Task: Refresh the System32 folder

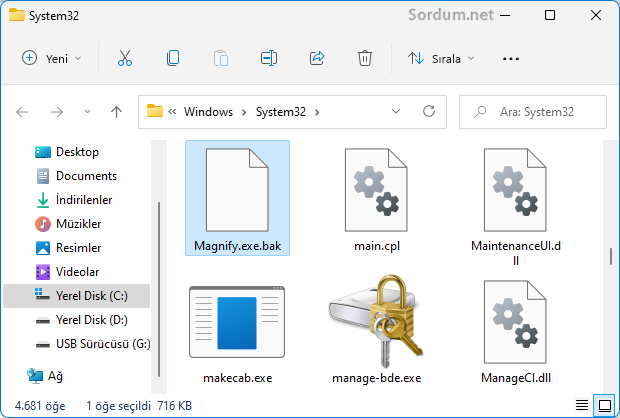Action: (429, 111)
